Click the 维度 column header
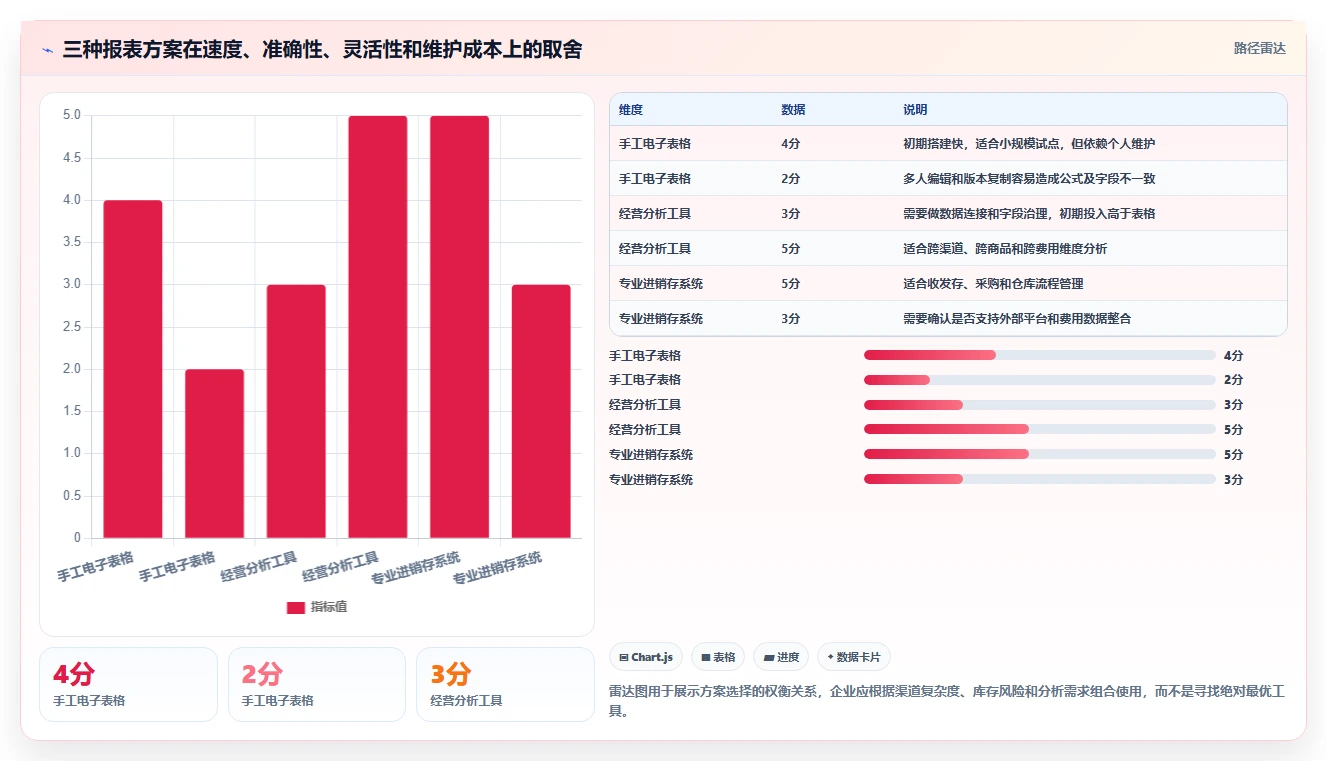Image resolution: width=1327 pixels, height=761 pixels. point(631,110)
